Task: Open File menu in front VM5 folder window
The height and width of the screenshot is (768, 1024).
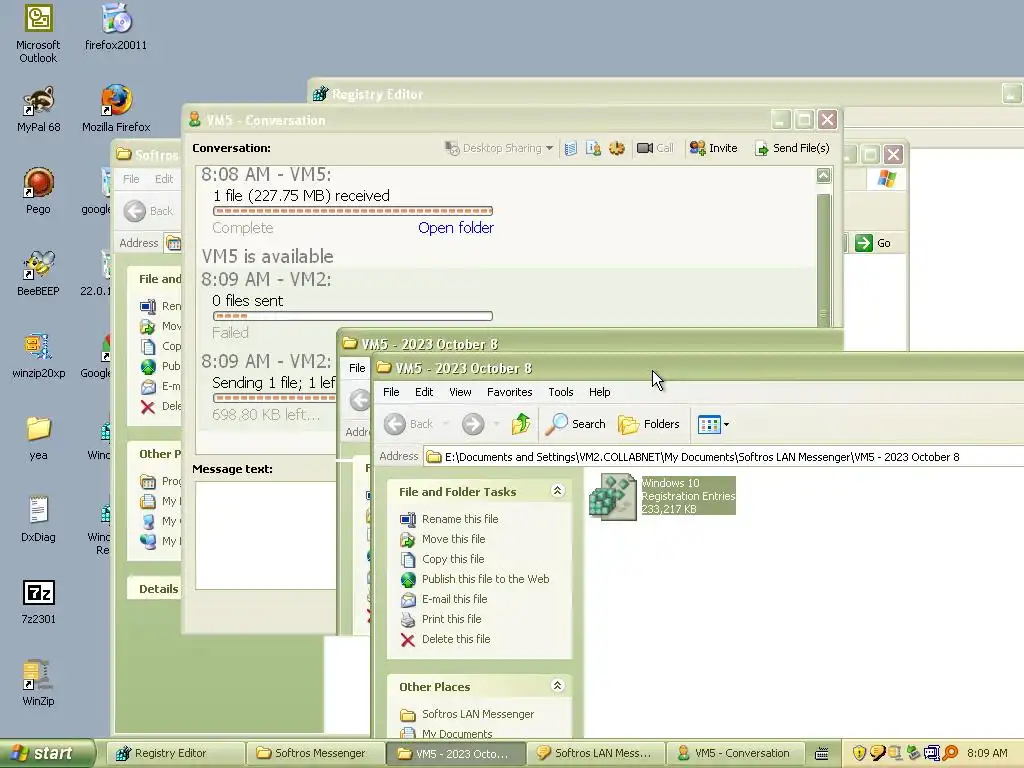Action: point(391,392)
